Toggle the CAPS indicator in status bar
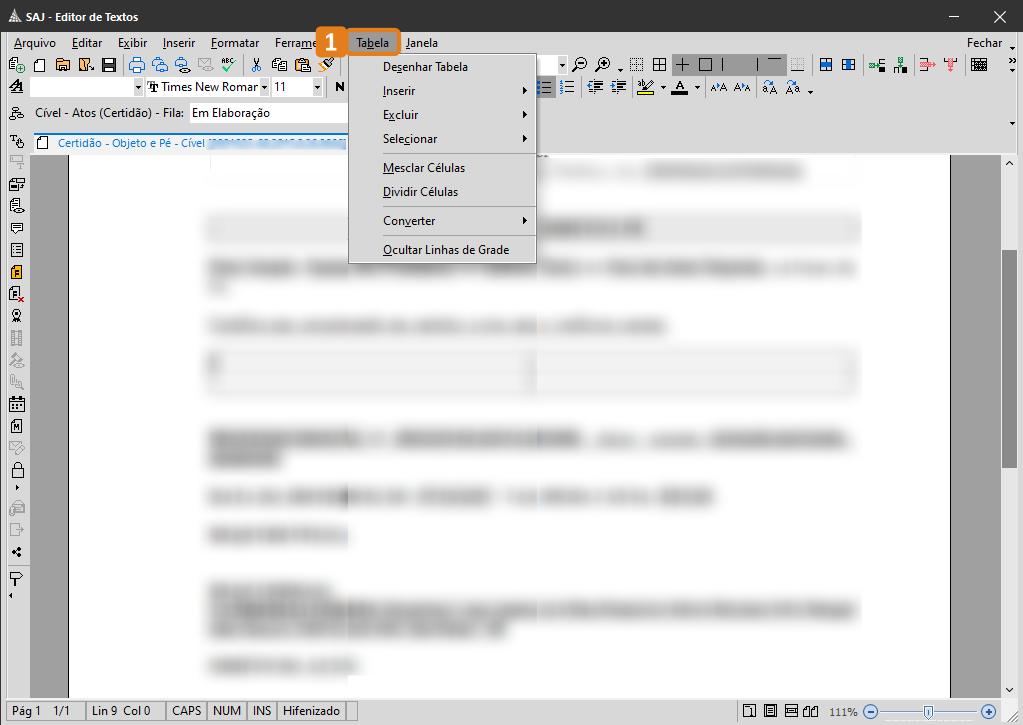 click(x=186, y=711)
